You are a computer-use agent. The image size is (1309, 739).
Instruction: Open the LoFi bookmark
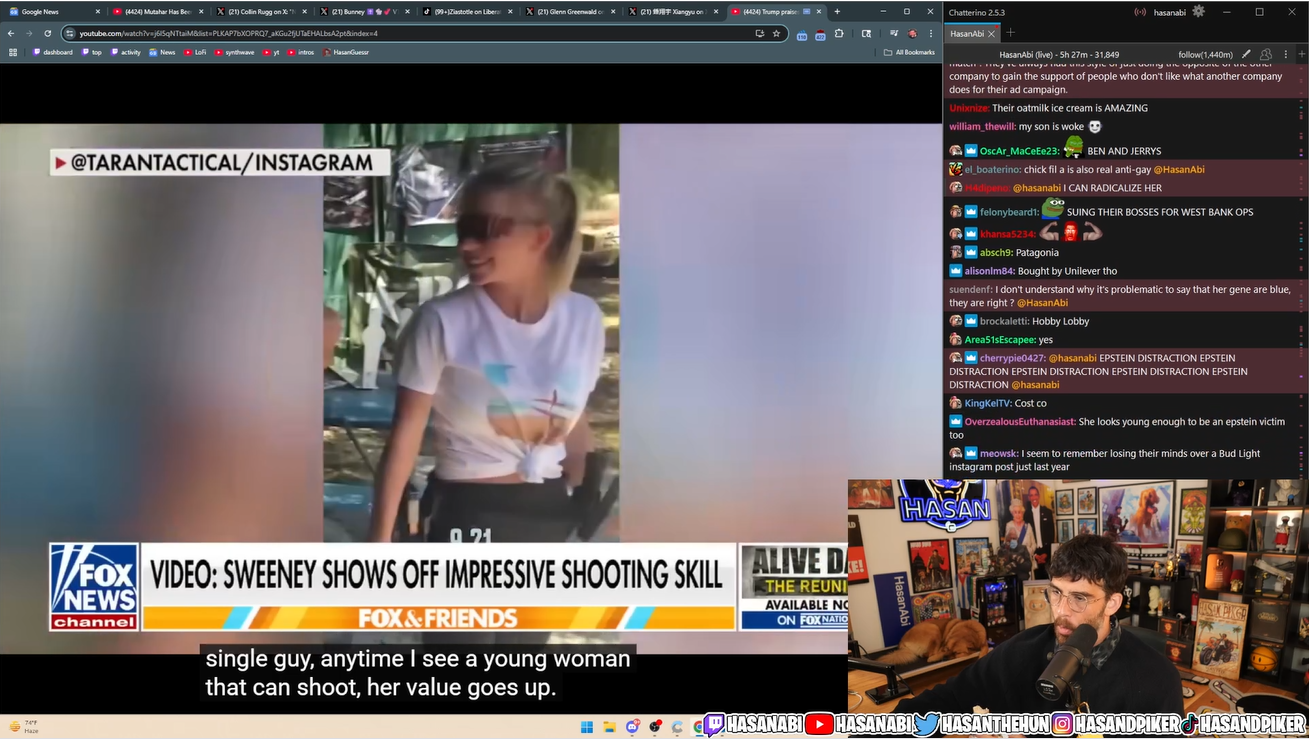click(195, 52)
